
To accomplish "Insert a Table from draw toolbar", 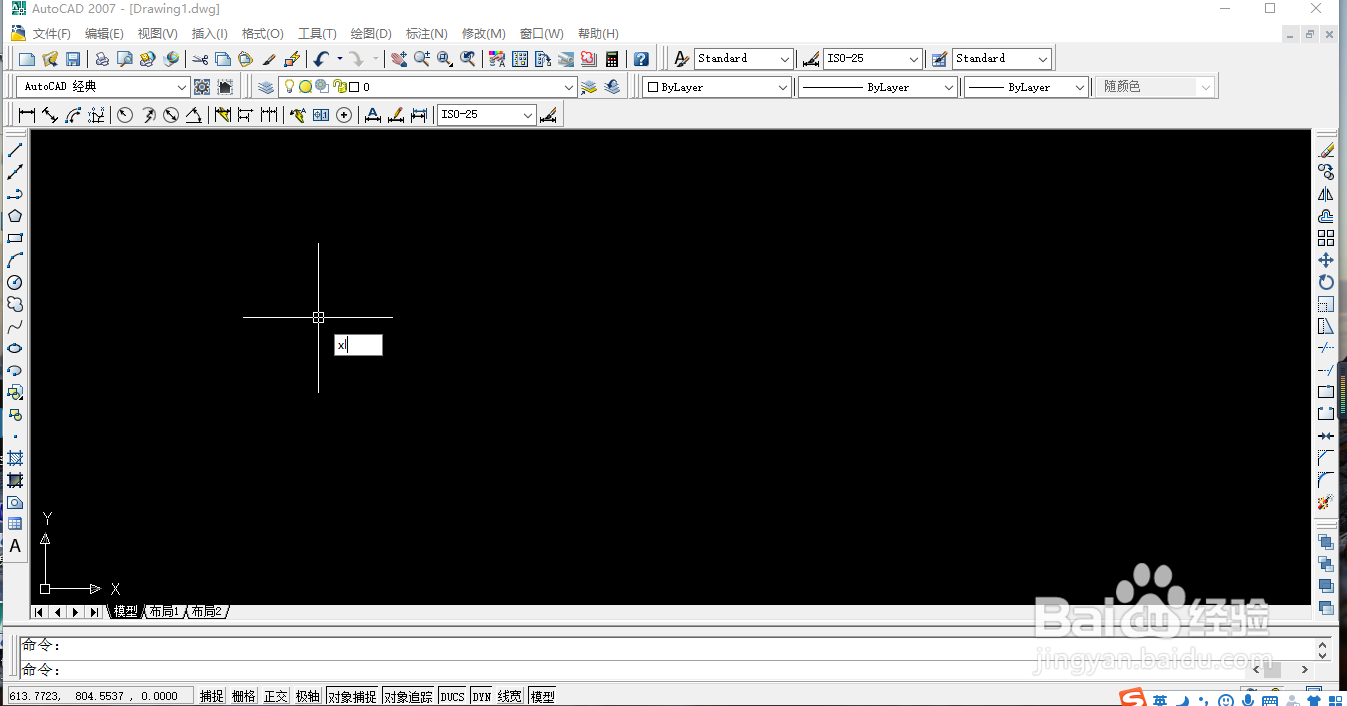I will tap(15, 524).
